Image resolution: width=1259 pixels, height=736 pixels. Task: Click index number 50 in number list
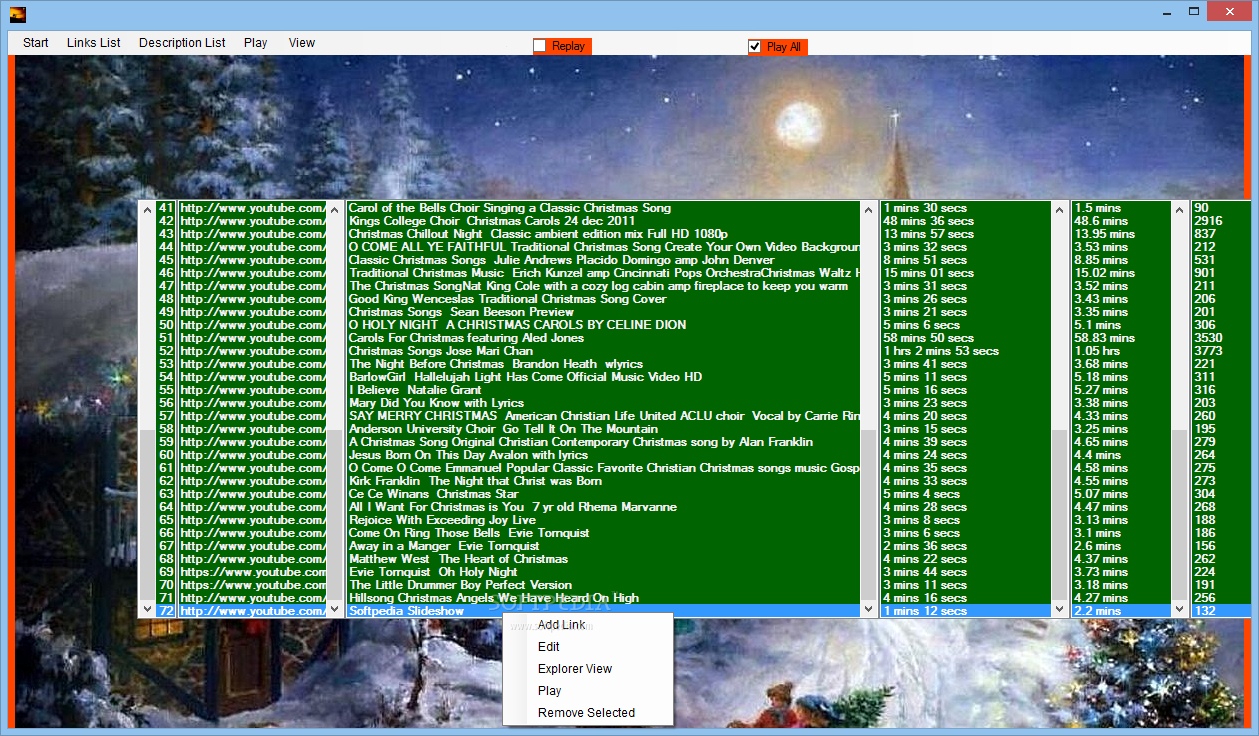[x=166, y=325]
